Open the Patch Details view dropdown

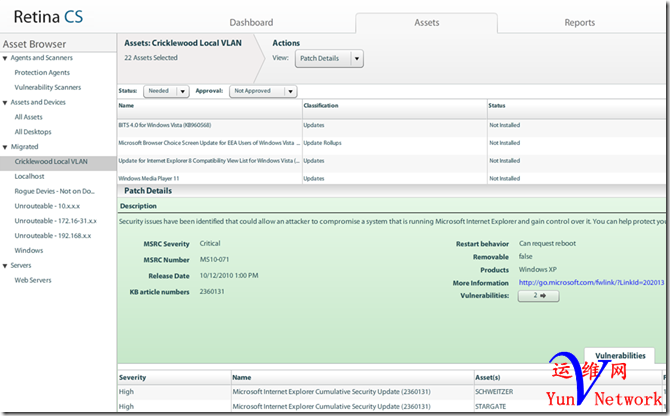coord(329,59)
